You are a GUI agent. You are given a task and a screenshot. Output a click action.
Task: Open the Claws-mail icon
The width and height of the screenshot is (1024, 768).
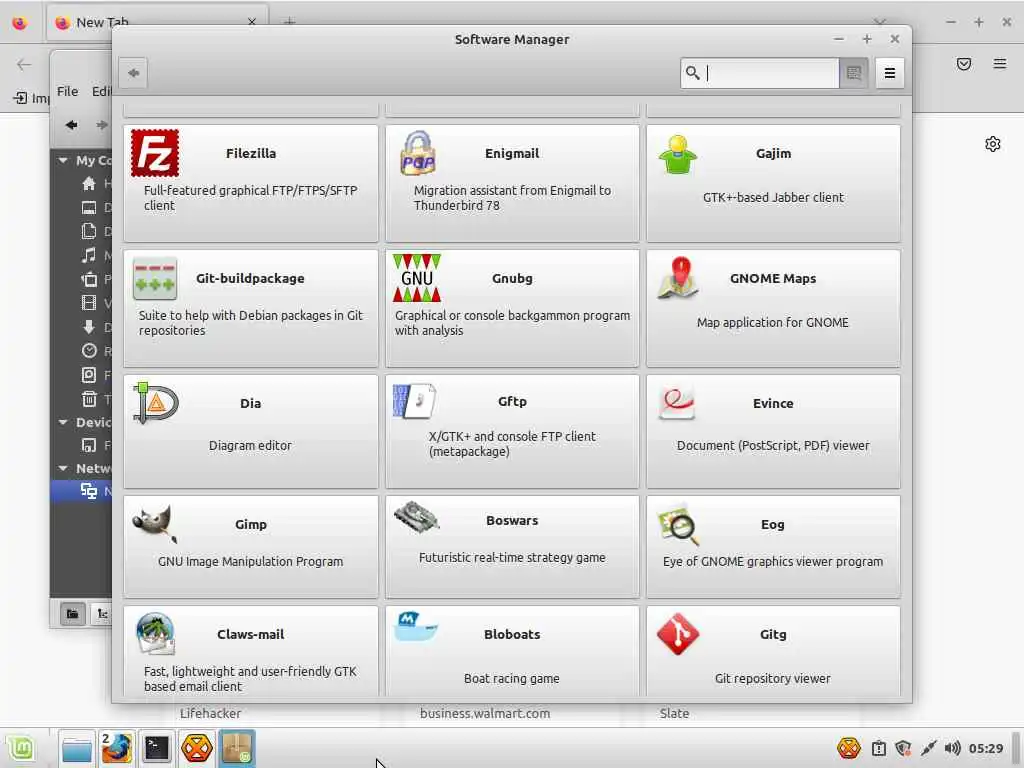[155, 633]
